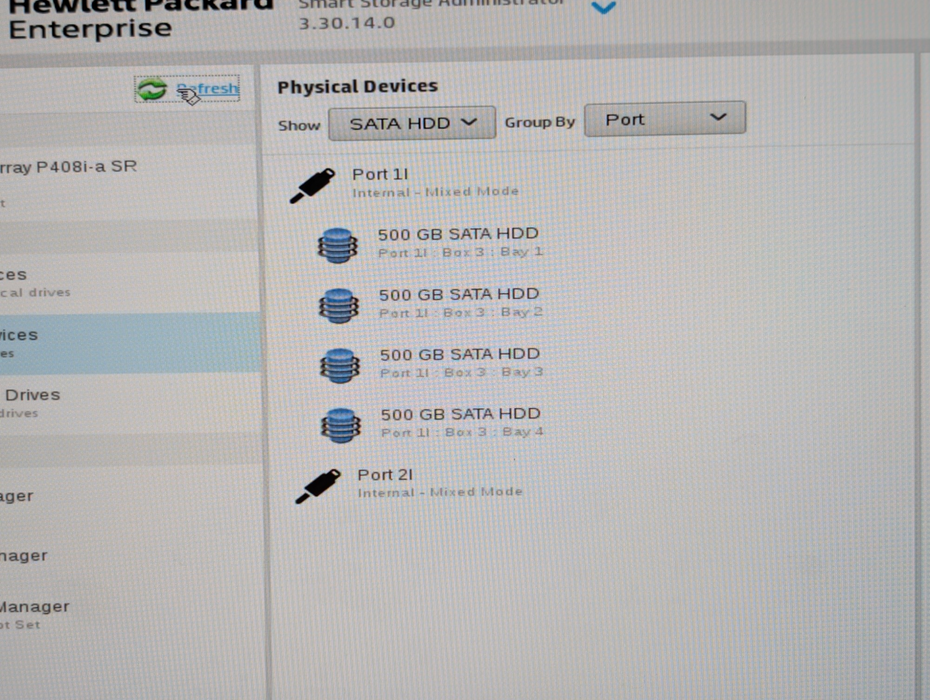Click the Hewlett Packard Enterprise logo
The height and width of the screenshot is (700, 930).
coord(141,20)
